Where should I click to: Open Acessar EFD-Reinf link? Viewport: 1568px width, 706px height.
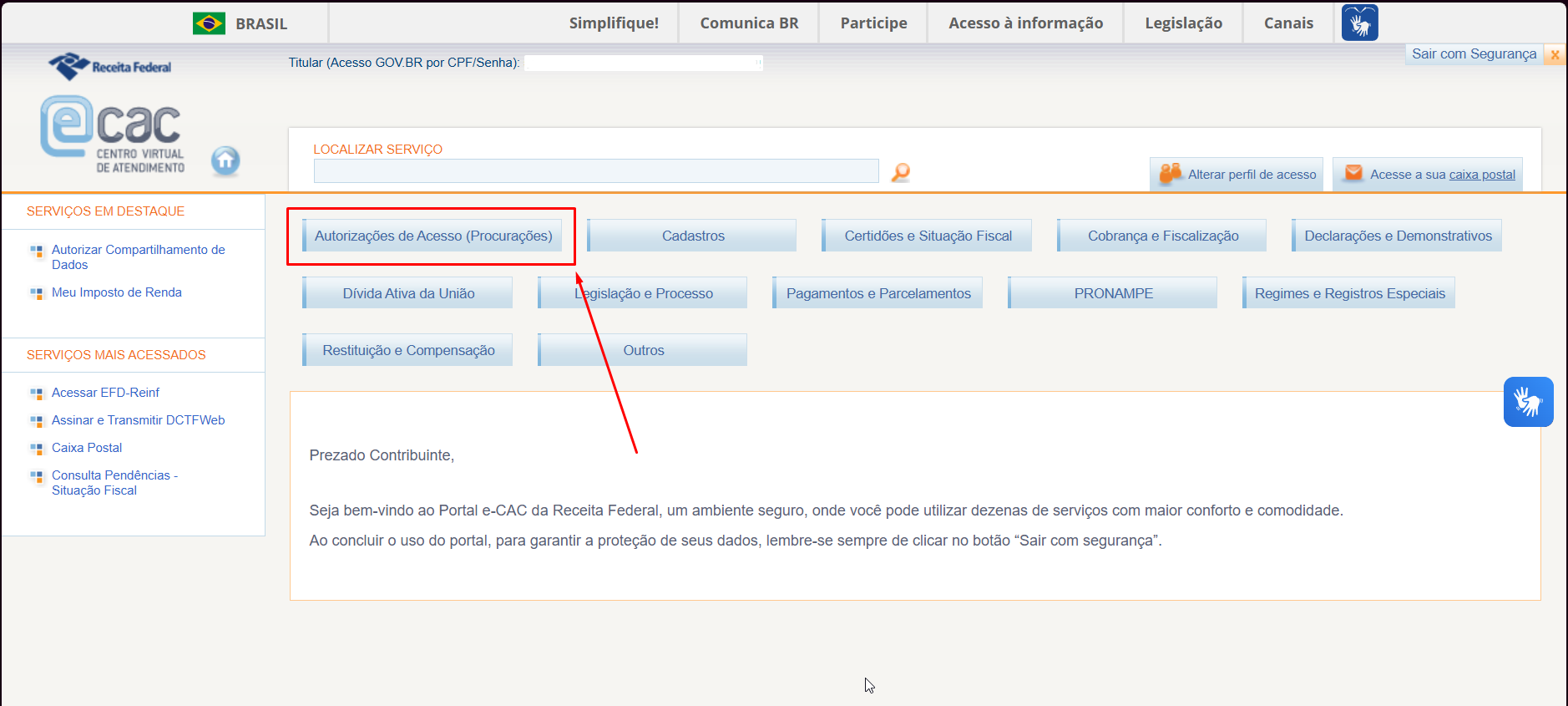pos(105,393)
